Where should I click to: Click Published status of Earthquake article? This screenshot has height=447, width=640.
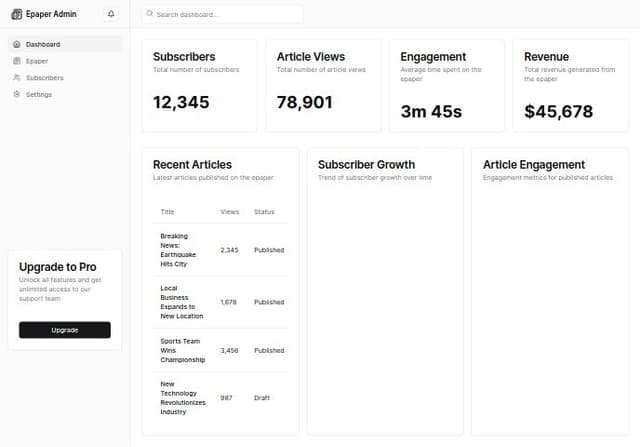click(x=269, y=250)
